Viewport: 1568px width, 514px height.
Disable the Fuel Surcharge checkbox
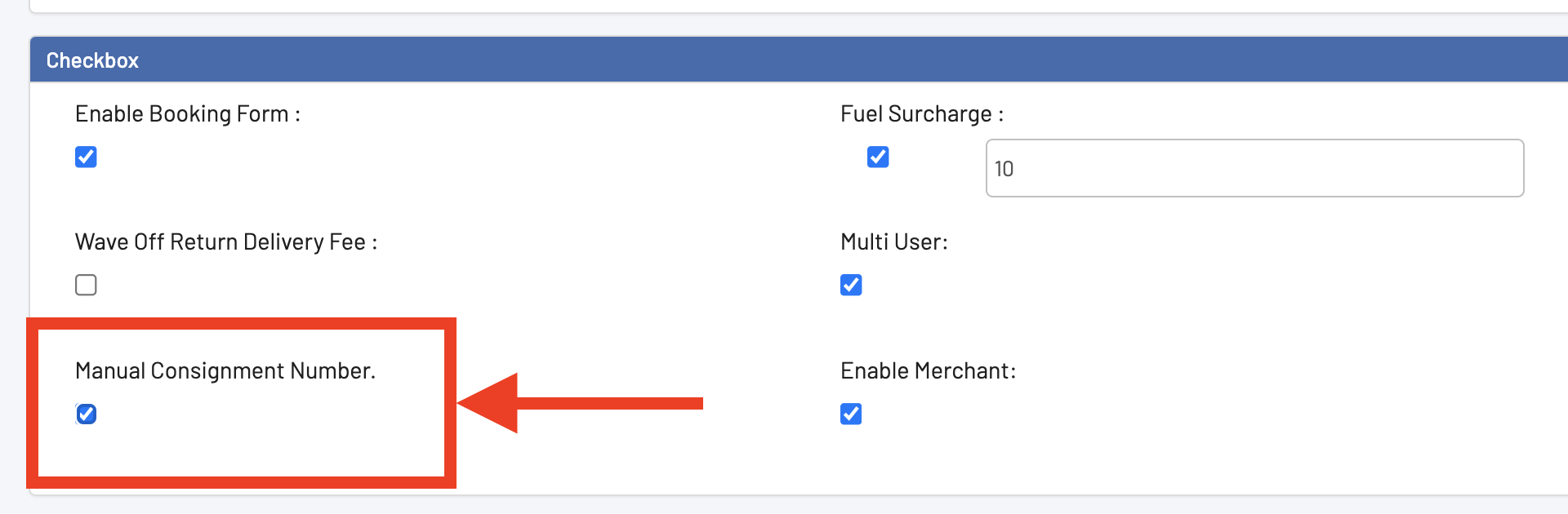click(x=878, y=157)
